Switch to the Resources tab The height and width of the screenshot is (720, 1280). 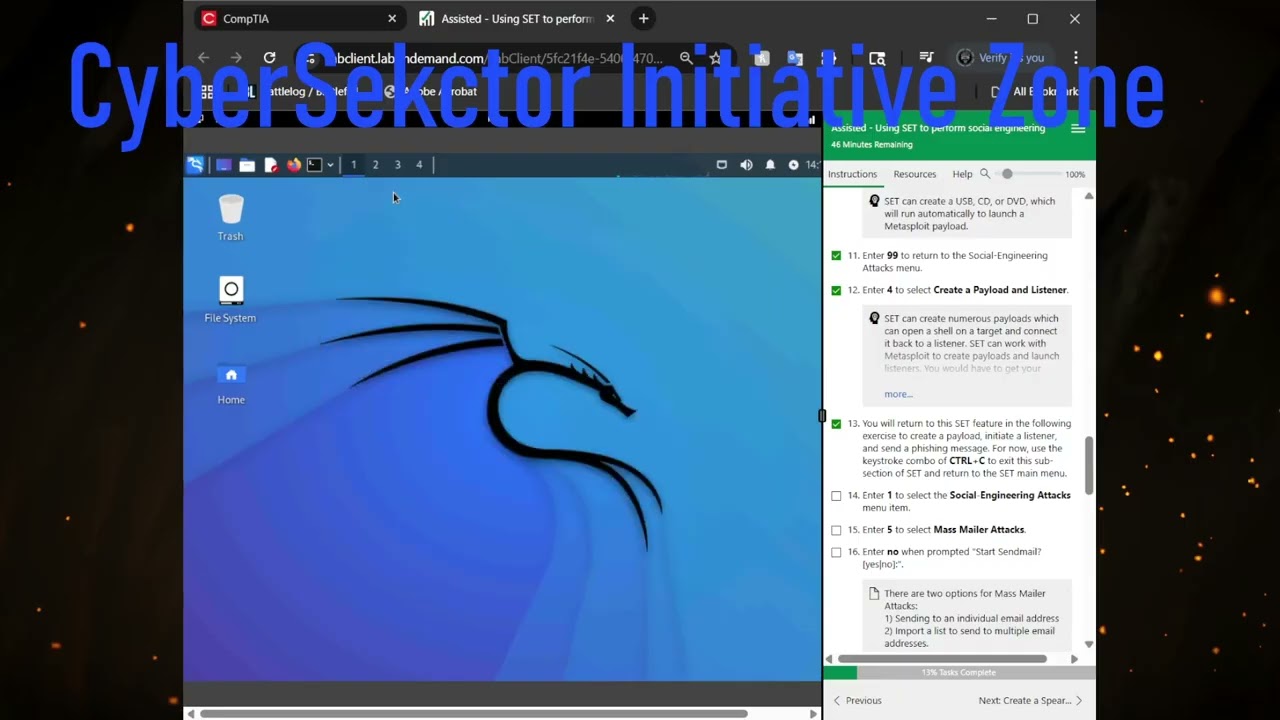pos(915,174)
